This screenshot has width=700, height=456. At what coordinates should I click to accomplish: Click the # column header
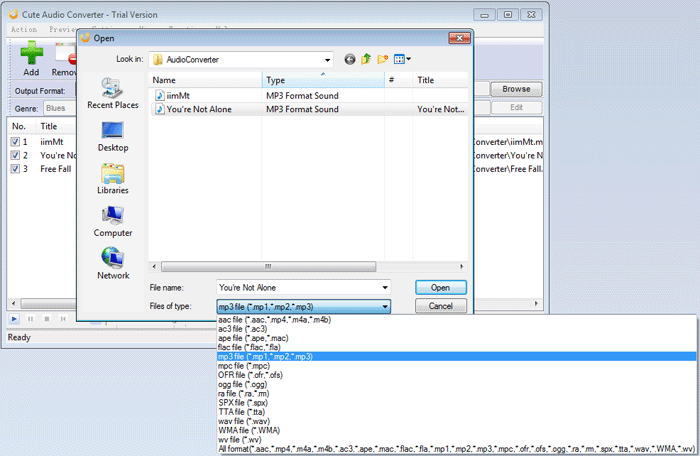[399, 80]
